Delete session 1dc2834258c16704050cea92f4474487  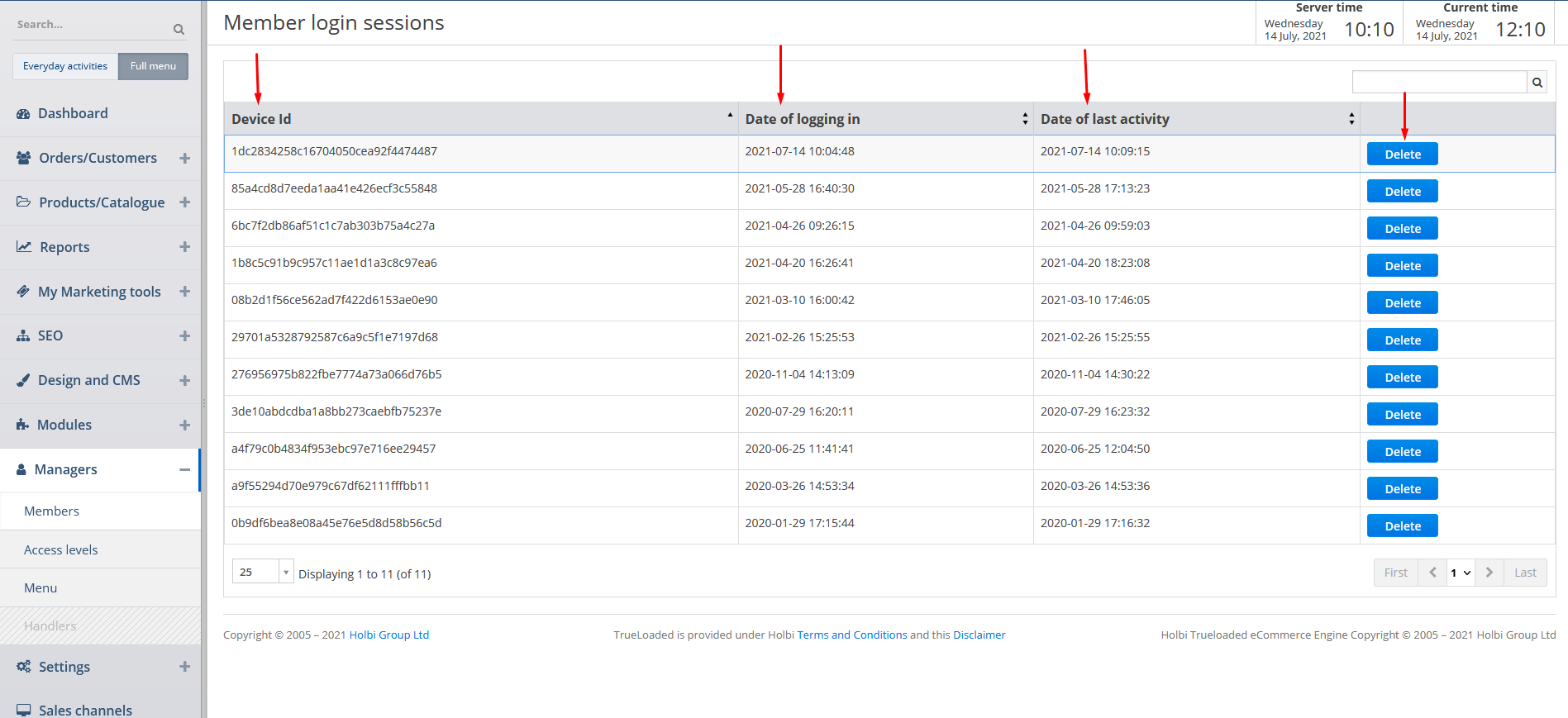click(x=1402, y=155)
